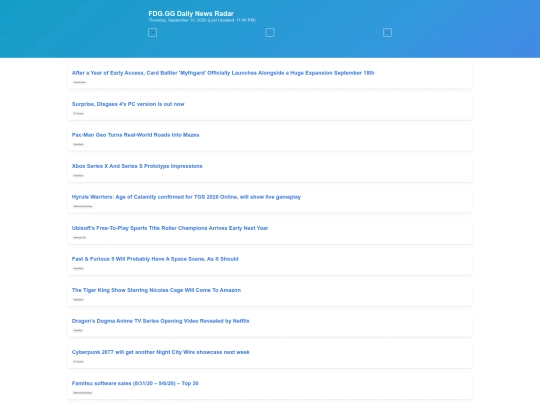Read the Pac-Man Geo mazes story
This screenshot has width=540, height=405.
pyautogui.click(x=135, y=135)
